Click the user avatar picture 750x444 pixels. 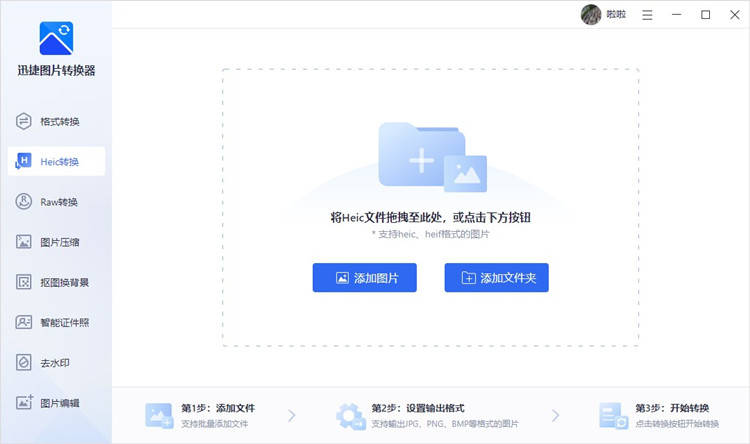[x=591, y=15]
